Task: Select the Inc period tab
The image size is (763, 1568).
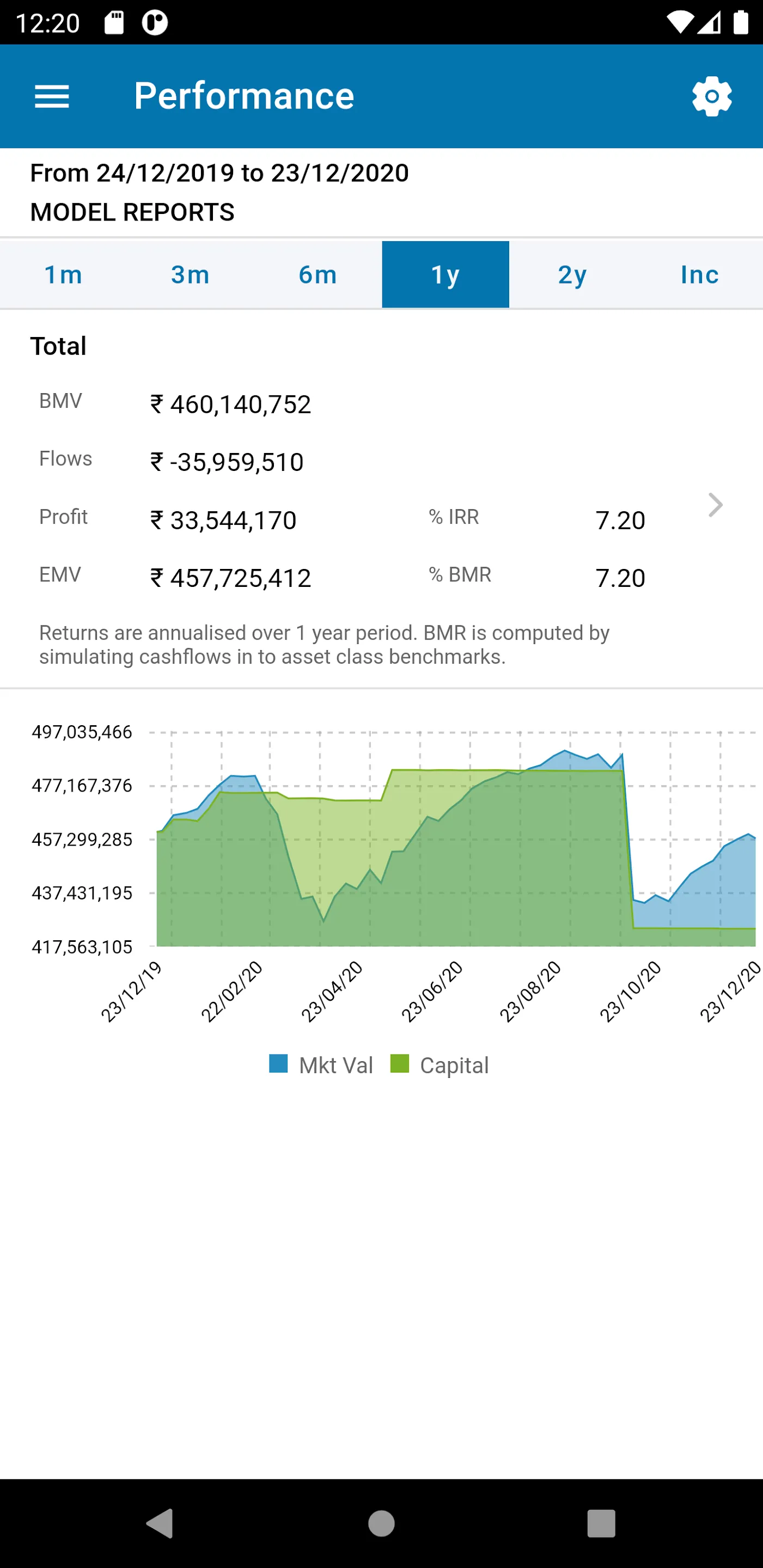Action: coord(700,274)
